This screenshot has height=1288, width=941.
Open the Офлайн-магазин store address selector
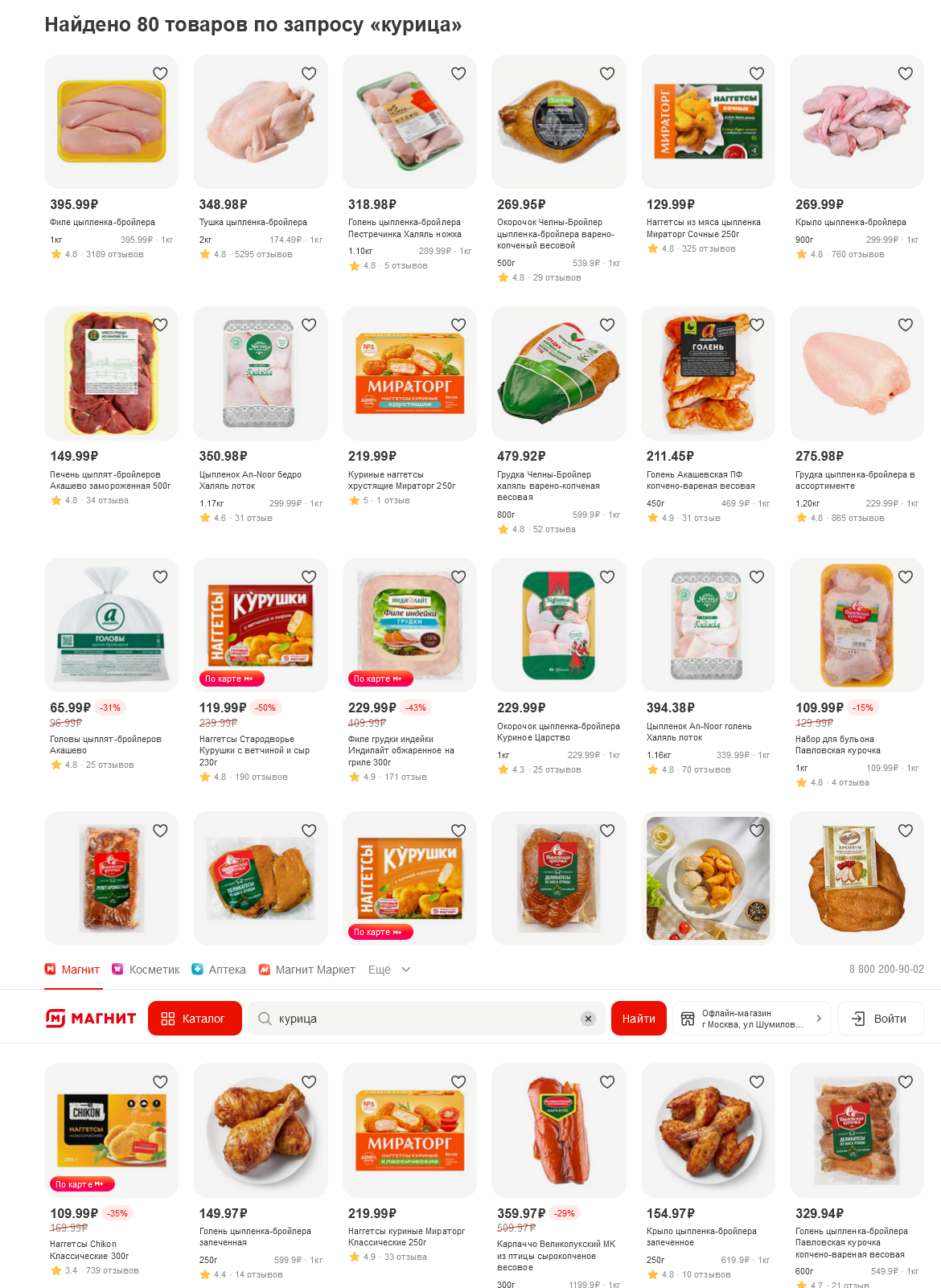(751, 1019)
